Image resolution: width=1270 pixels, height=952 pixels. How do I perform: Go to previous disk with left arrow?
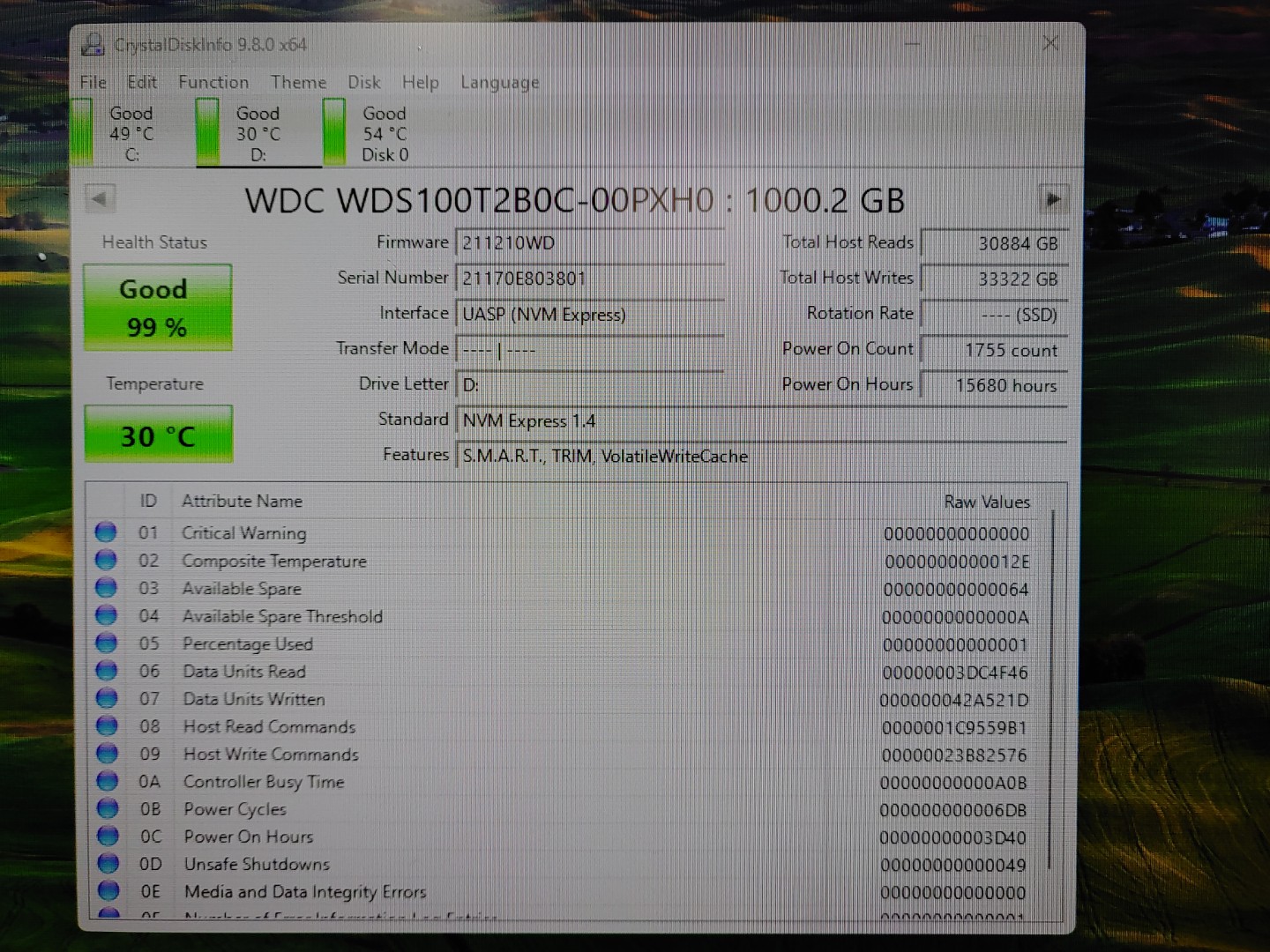(x=99, y=198)
